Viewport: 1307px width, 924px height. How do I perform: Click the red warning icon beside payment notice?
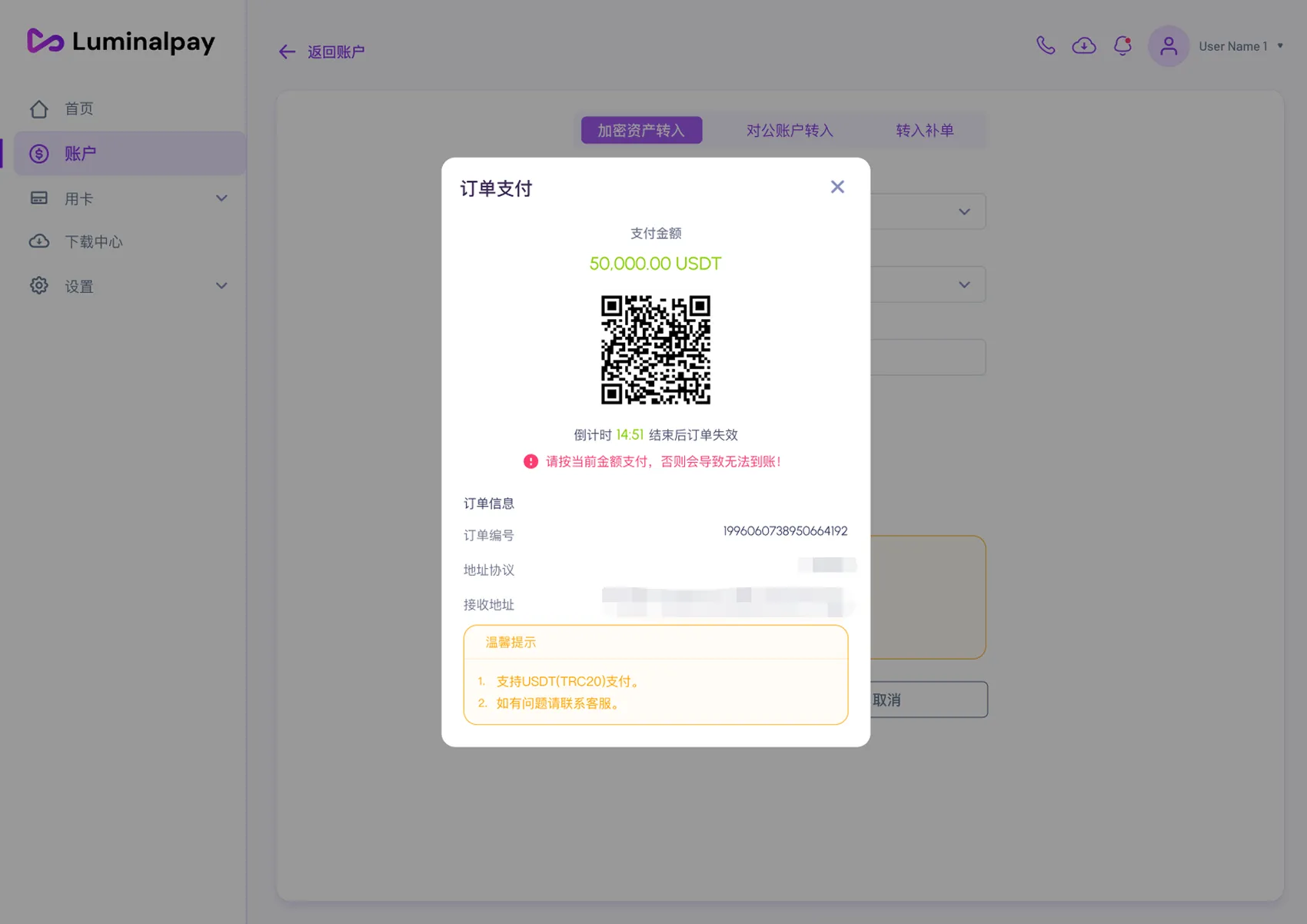point(530,461)
